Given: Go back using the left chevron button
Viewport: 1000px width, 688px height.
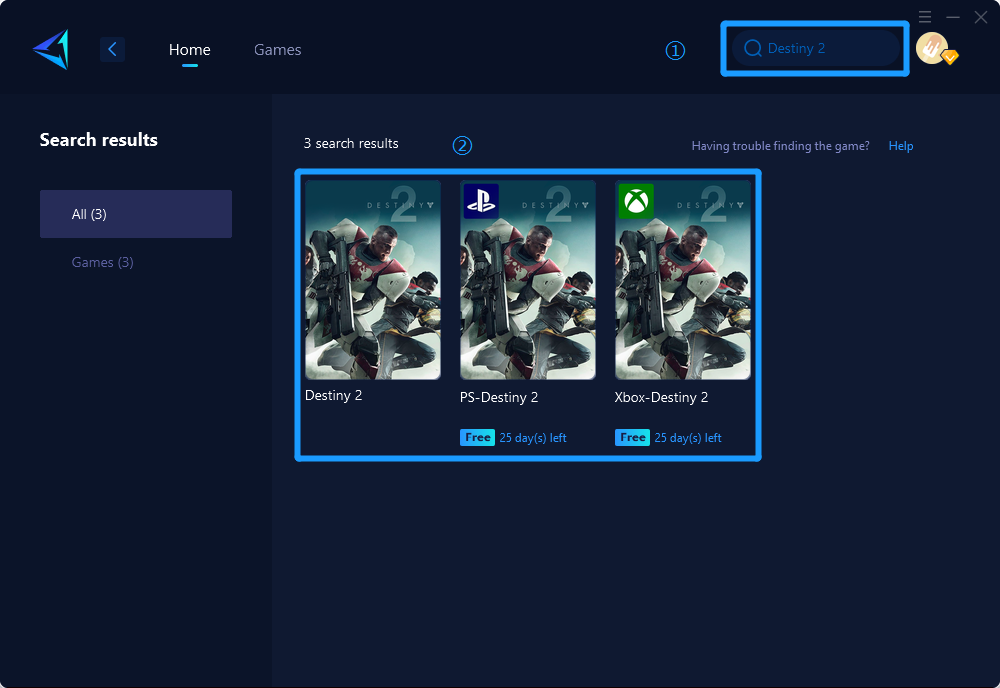Looking at the screenshot, I should (x=112, y=49).
